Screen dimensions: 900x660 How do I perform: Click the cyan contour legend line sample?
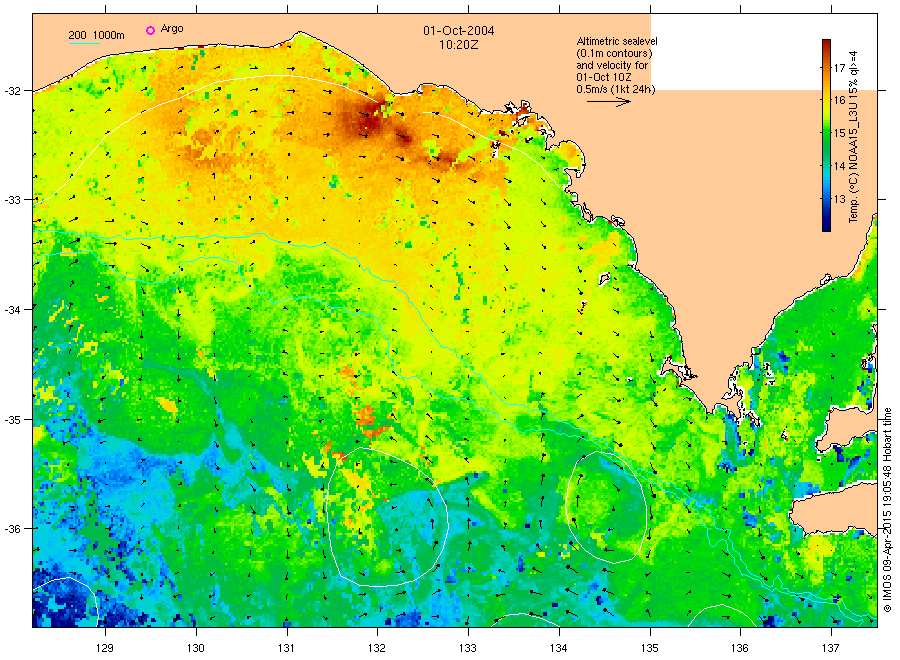point(84,43)
